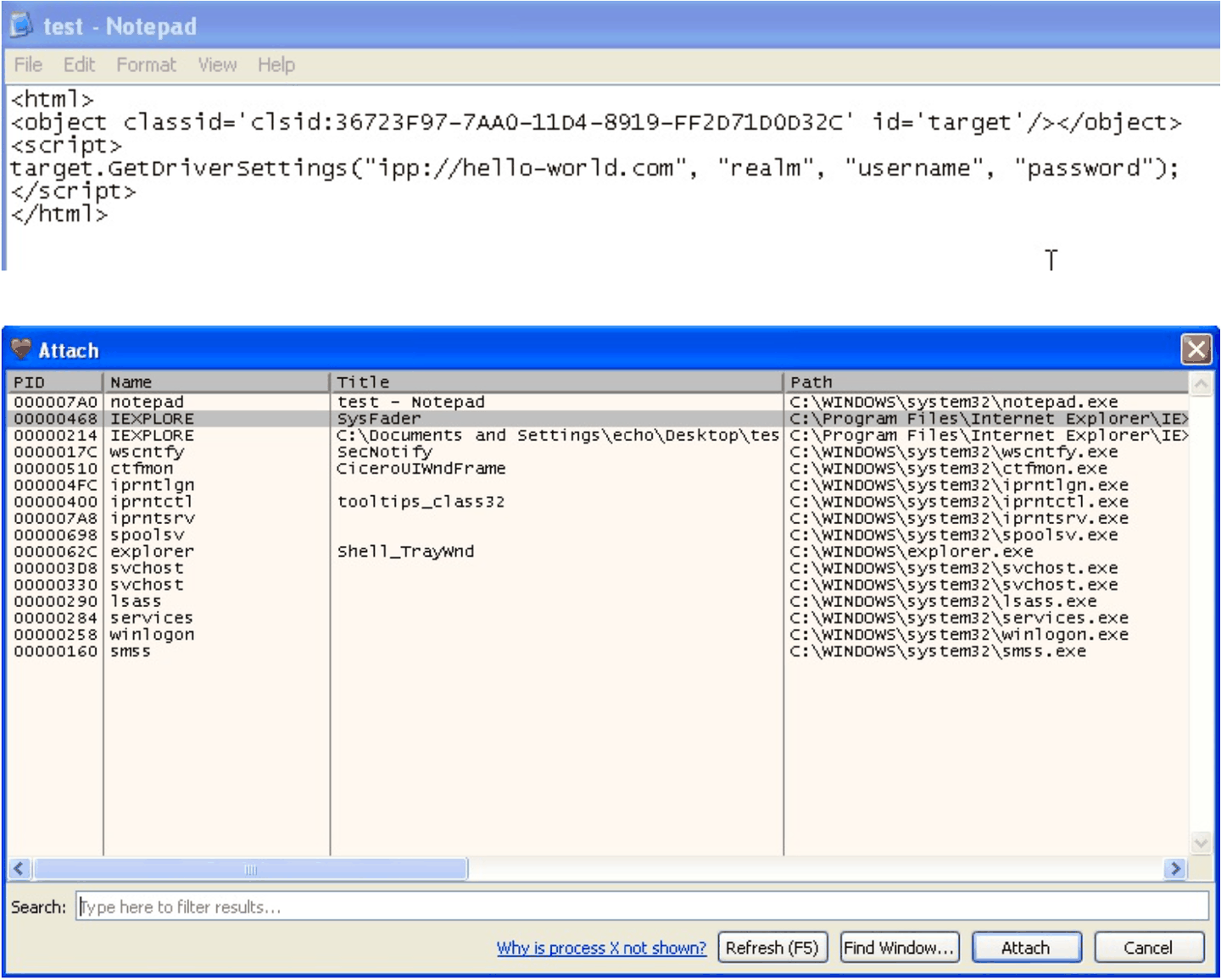Image resolution: width=1221 pixels, height=980 pixels.
Task: Click the closing </html> line in Notepad
Action: tap(59, 214)
